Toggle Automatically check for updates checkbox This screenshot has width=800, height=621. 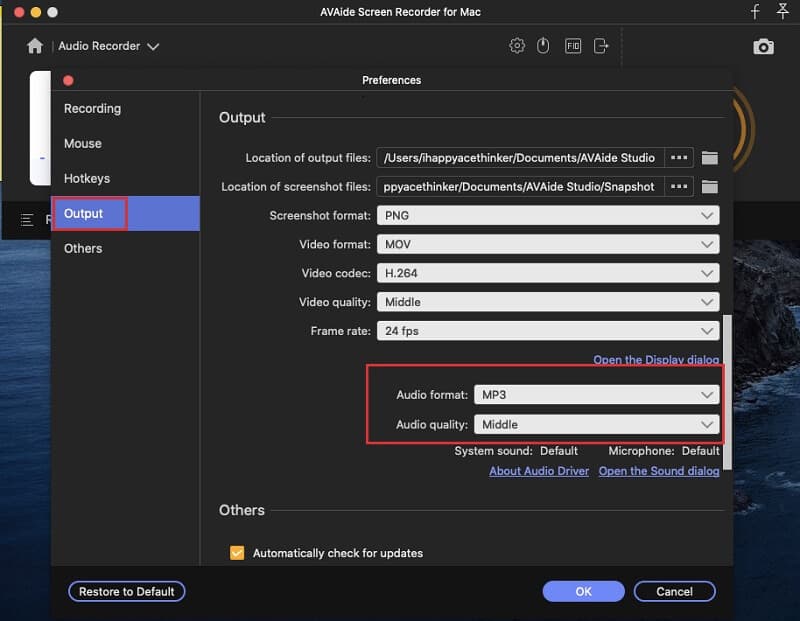[237, 553]
